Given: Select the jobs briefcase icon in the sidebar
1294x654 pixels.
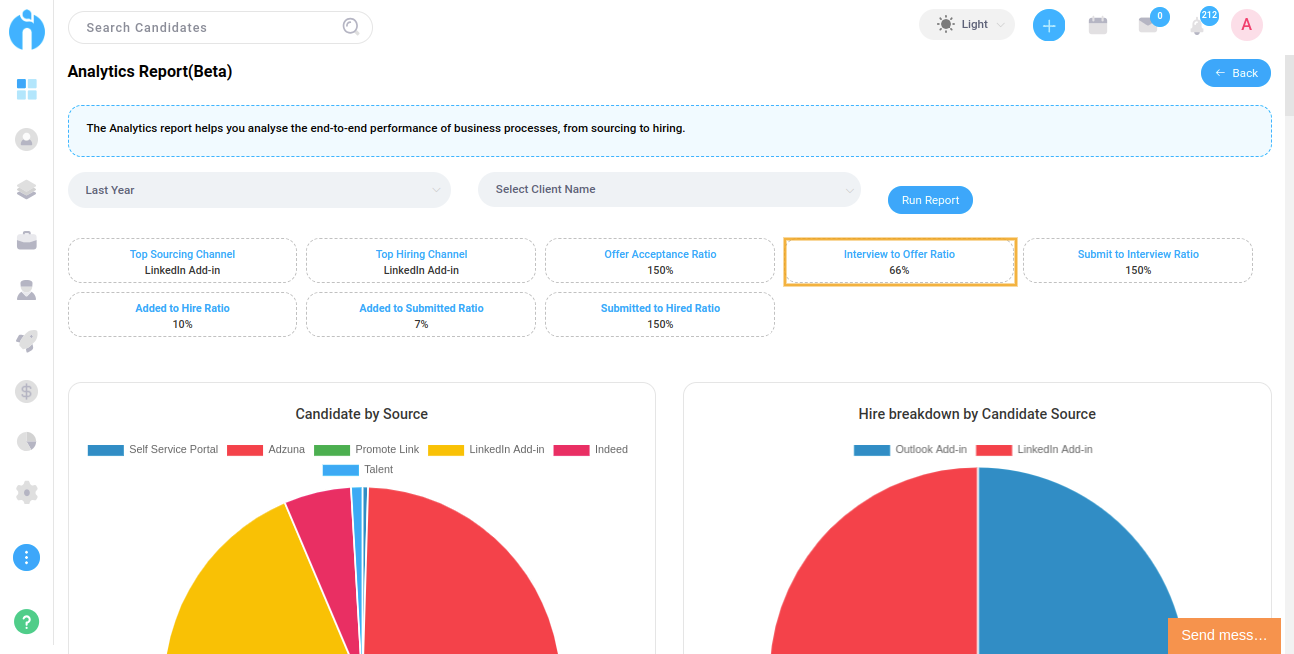Looking at the screenshot, I should (26, 239).
